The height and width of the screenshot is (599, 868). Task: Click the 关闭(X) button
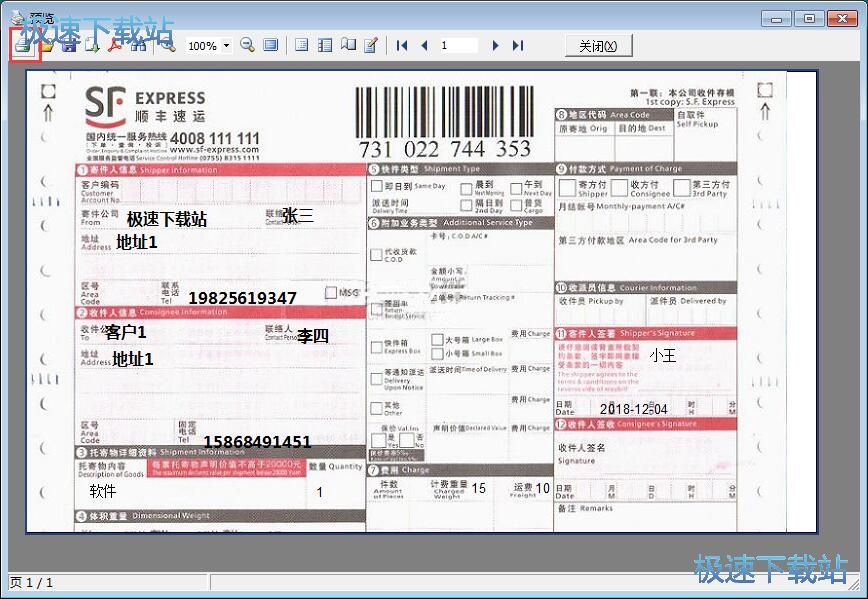point(598,46)
